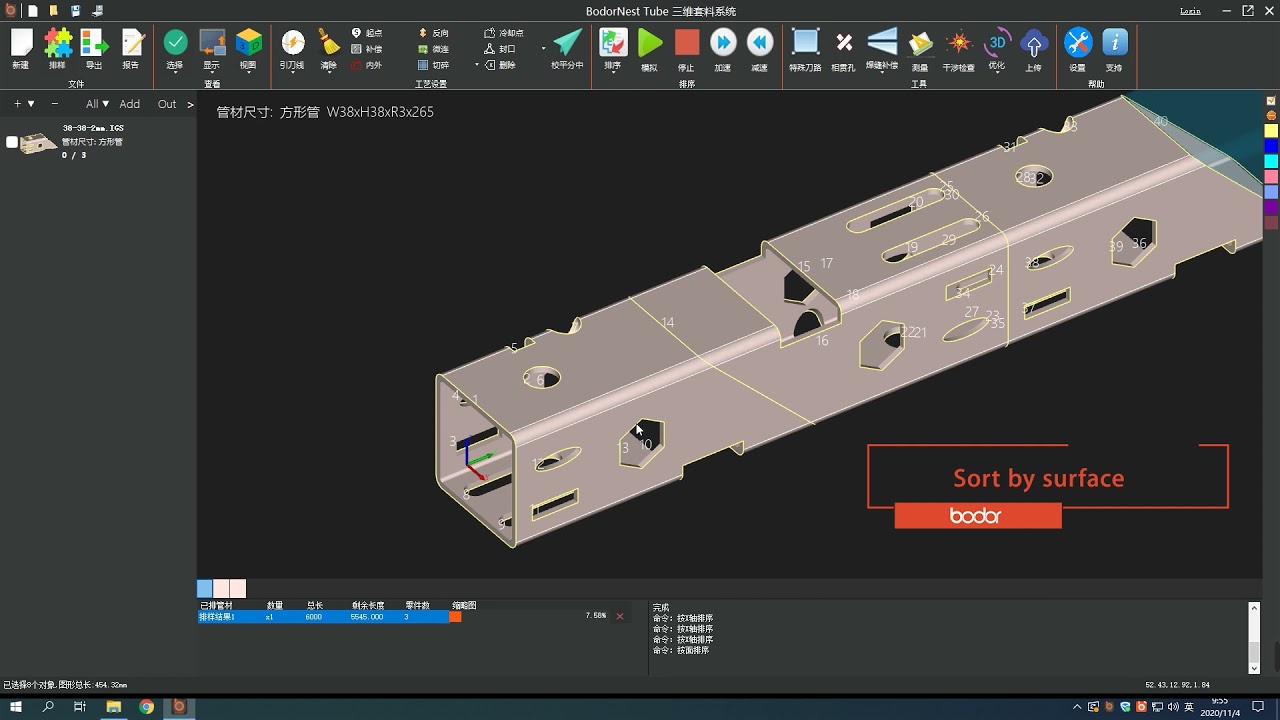The width and height of the screenshot is (1280, 720).
Task: Open the 排序 (Sort) icon
Action: [x=613, y=42]
